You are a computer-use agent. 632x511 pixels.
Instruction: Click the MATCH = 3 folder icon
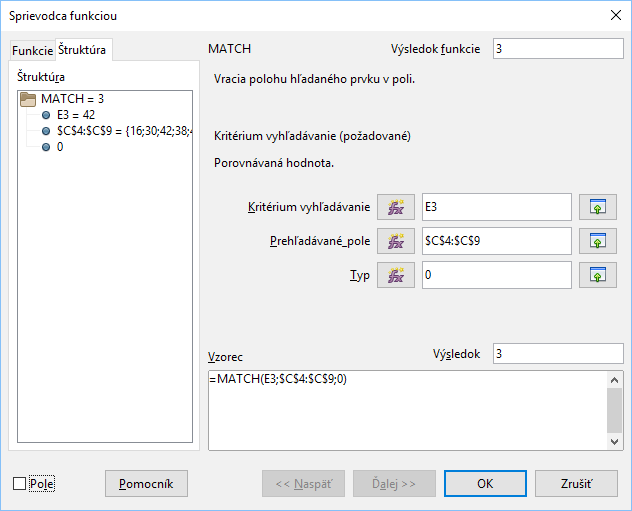[x=28, y=99]
